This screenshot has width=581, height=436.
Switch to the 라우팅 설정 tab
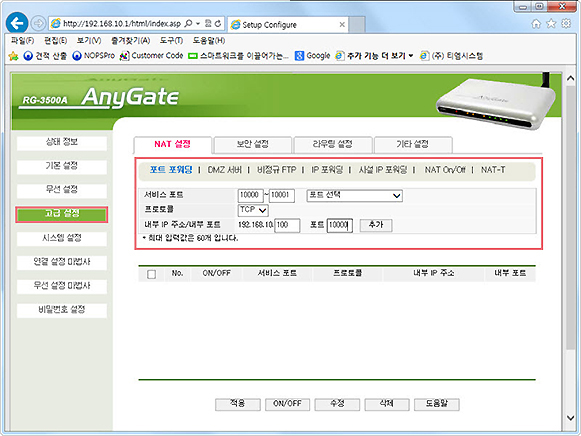pyautogui.click(x=333, y=144)
